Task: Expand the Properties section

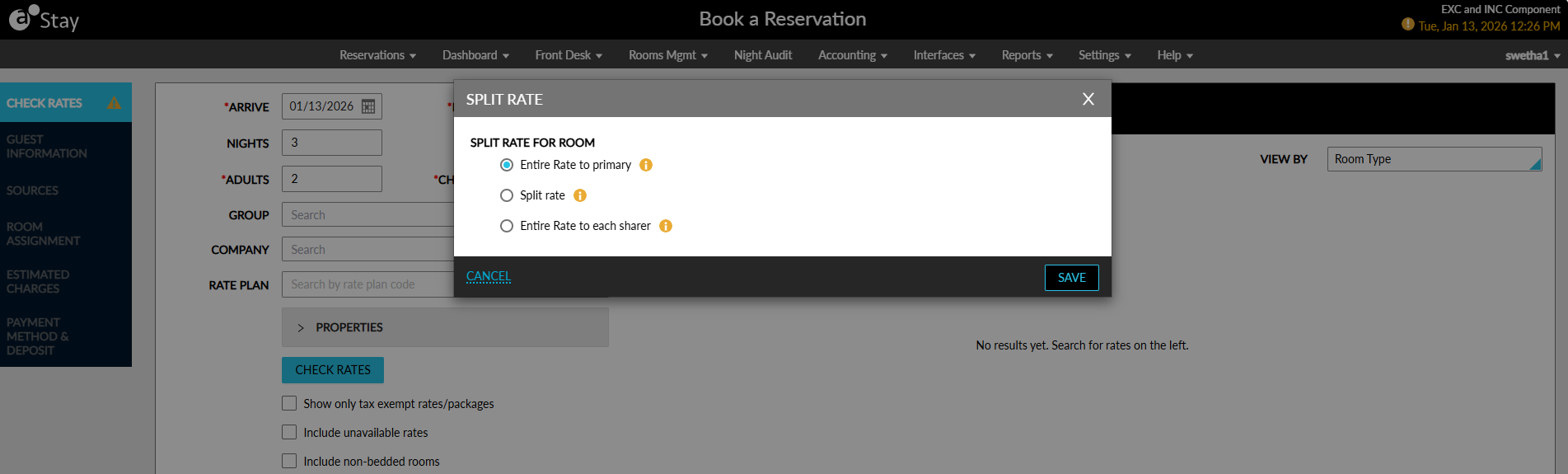Action: coord(445,327)
